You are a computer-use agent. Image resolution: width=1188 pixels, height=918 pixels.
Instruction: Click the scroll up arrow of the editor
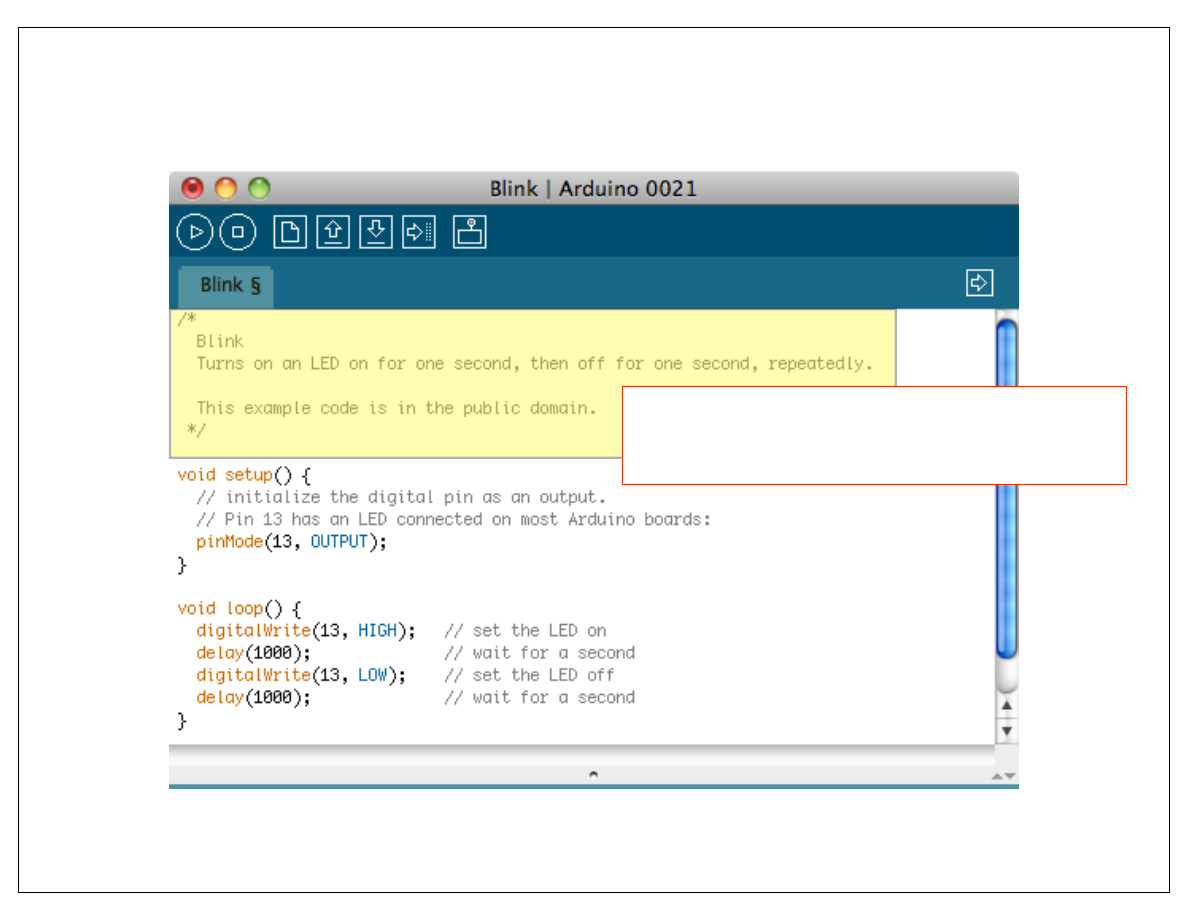click(1007, 707)
